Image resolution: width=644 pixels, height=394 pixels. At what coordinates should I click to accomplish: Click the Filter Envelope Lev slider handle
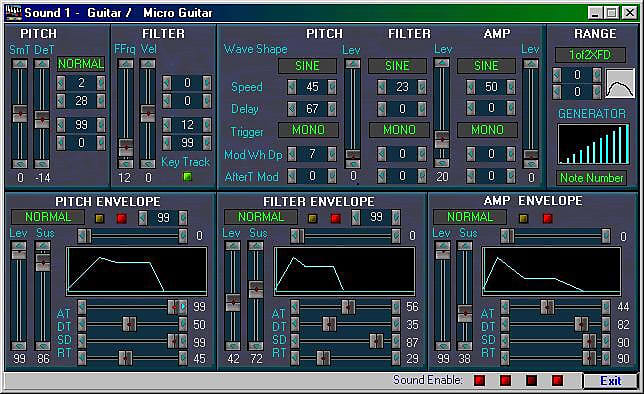233,302
